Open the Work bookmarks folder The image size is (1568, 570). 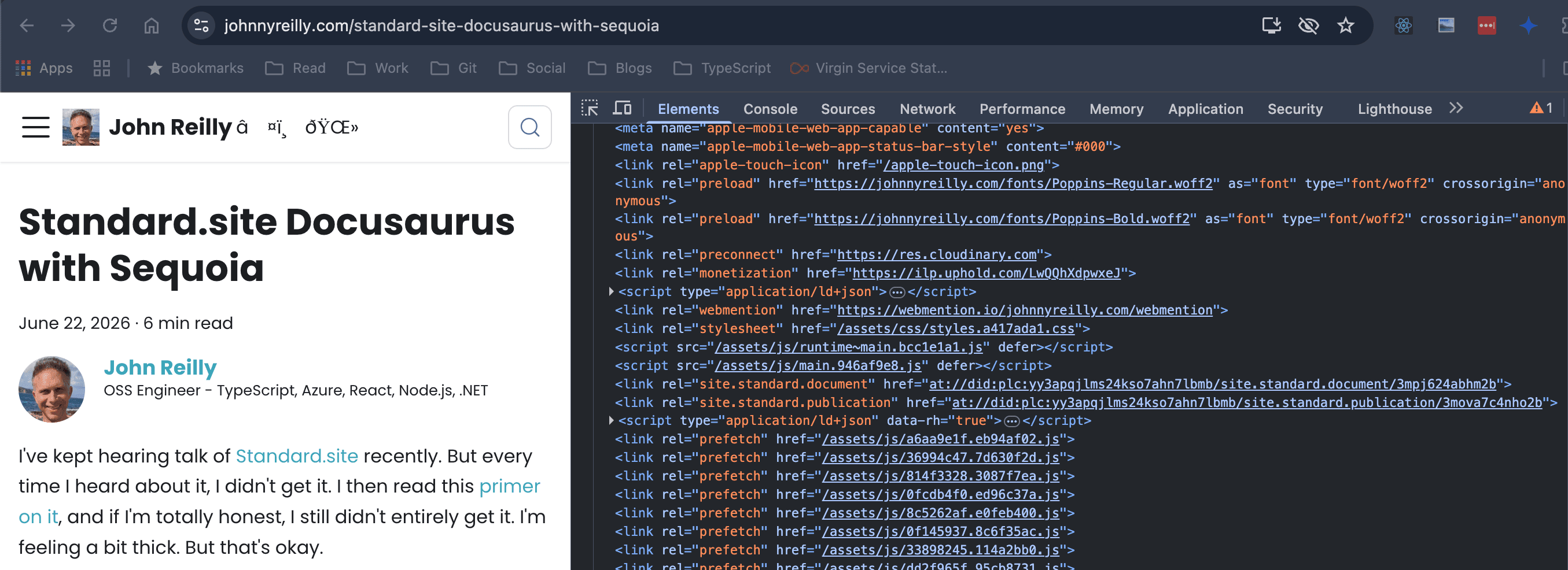click(378, 68)
